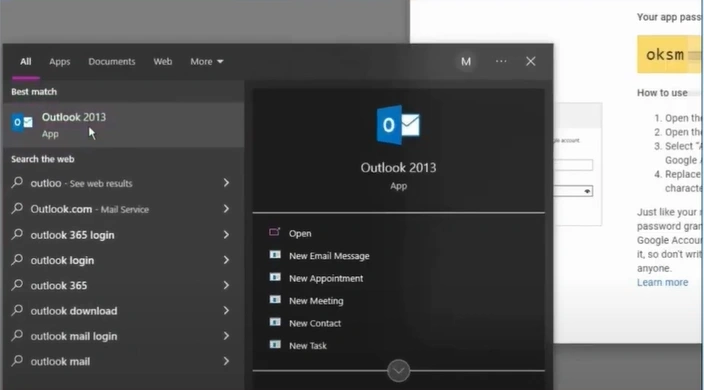The height and width of the screenshot is (390, 704).
Task: Open the Outlook 2013 best match result
Action: coord(123,125)
